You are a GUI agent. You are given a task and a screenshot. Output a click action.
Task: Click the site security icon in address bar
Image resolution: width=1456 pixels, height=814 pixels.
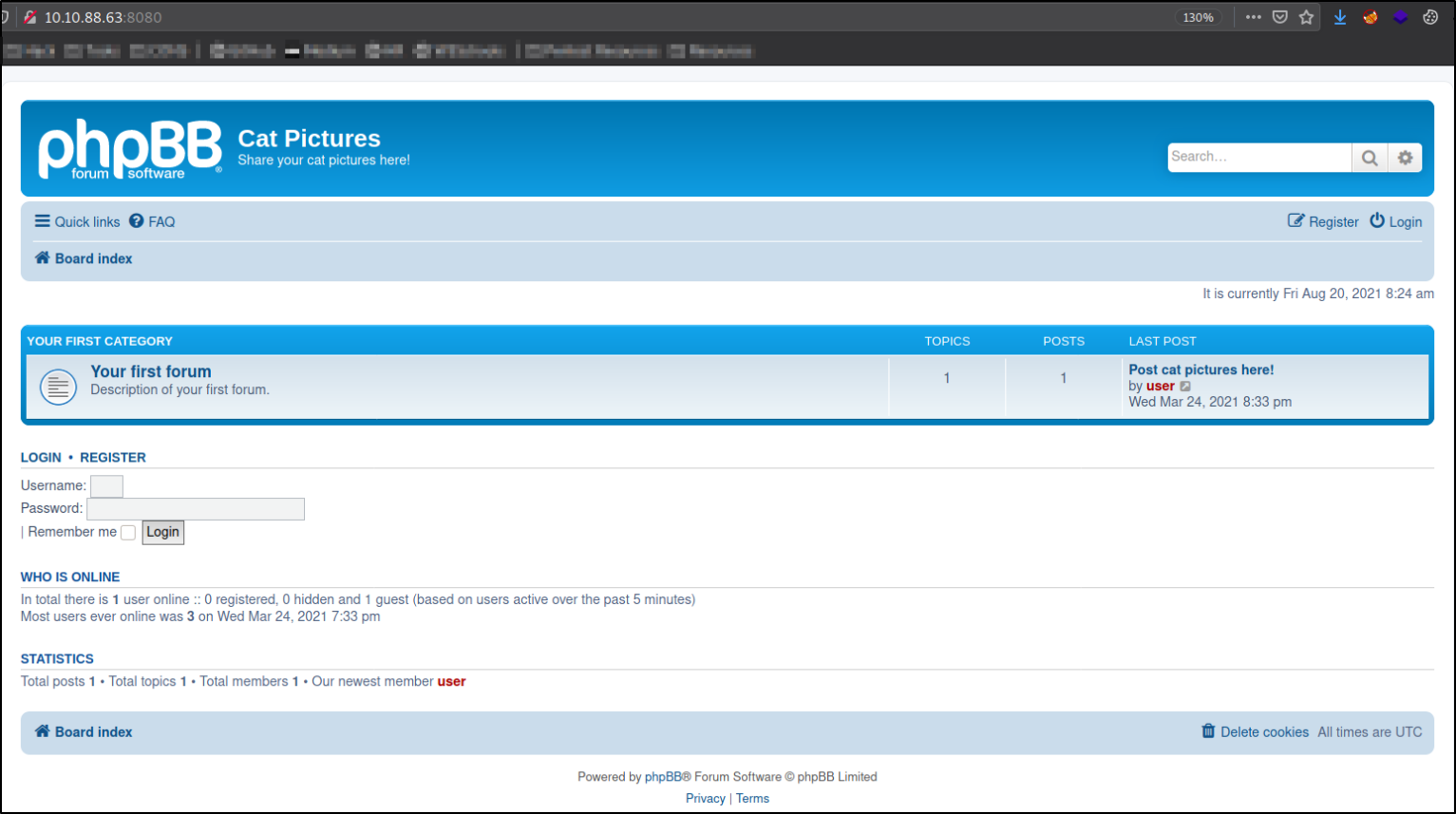(30, 17)
